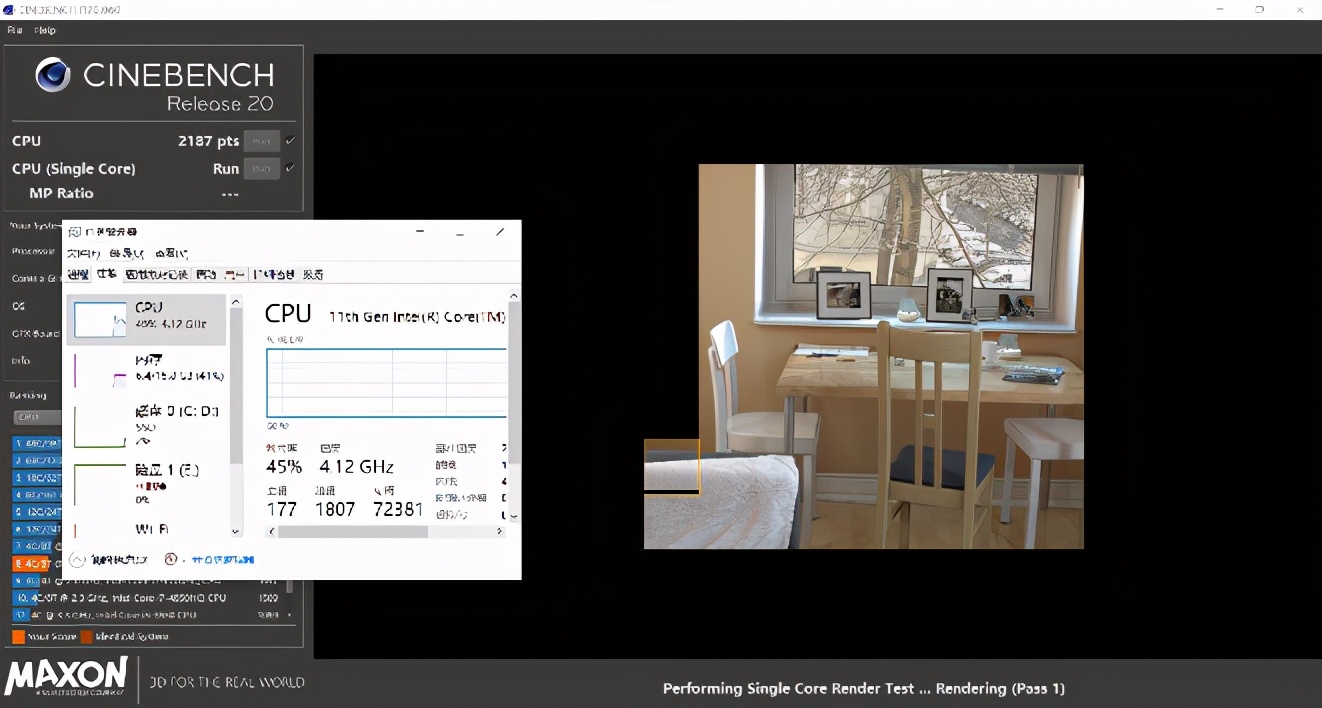This screenshot has width=1322, height=708.
Task: Click the left arrow of the horizontal scrollbar
Action: click(271, 532)
